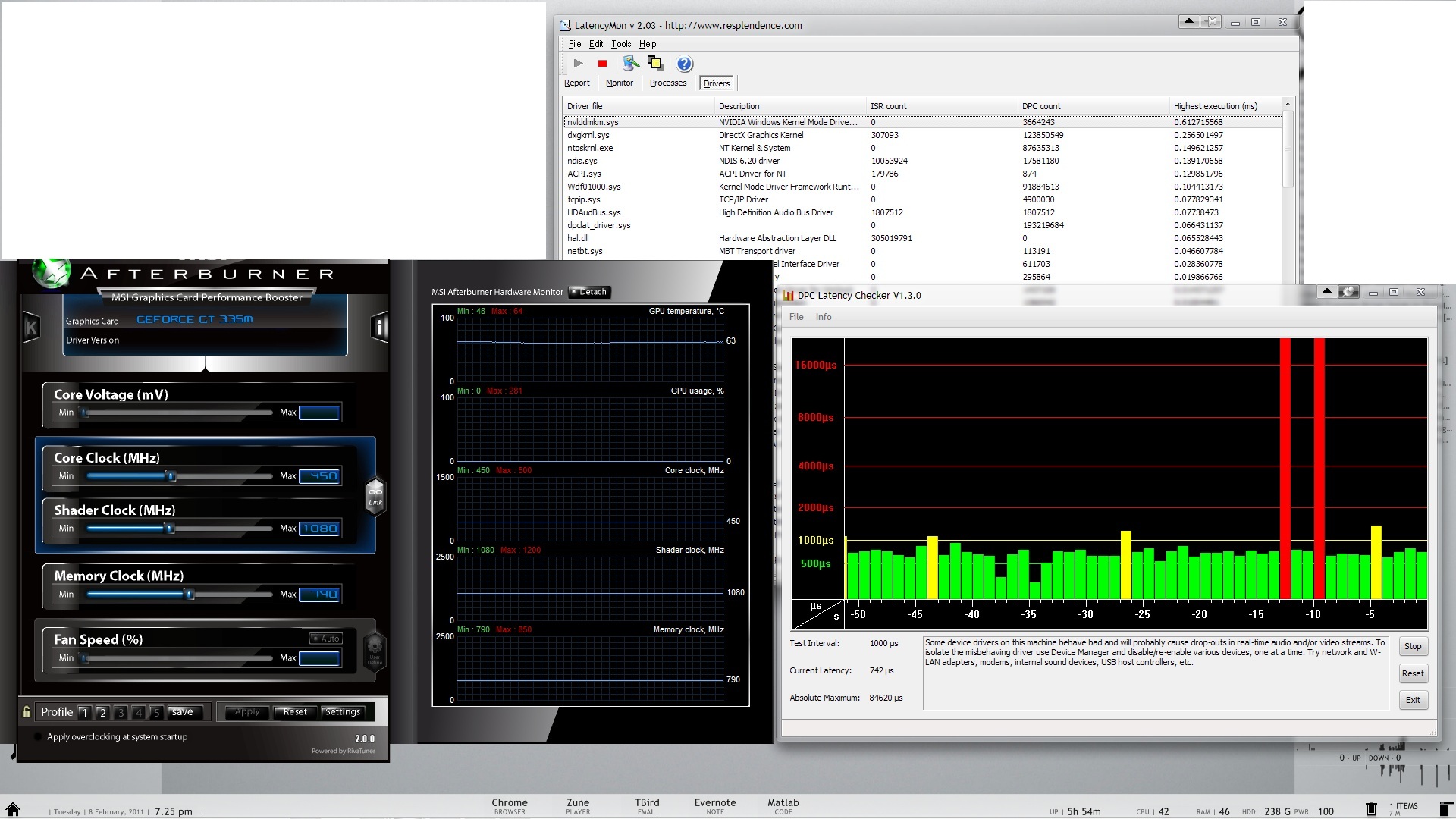This screenshot has height=819, width=1456.
Task: Click the Afterburner green star logo
Action: point(52,272)
